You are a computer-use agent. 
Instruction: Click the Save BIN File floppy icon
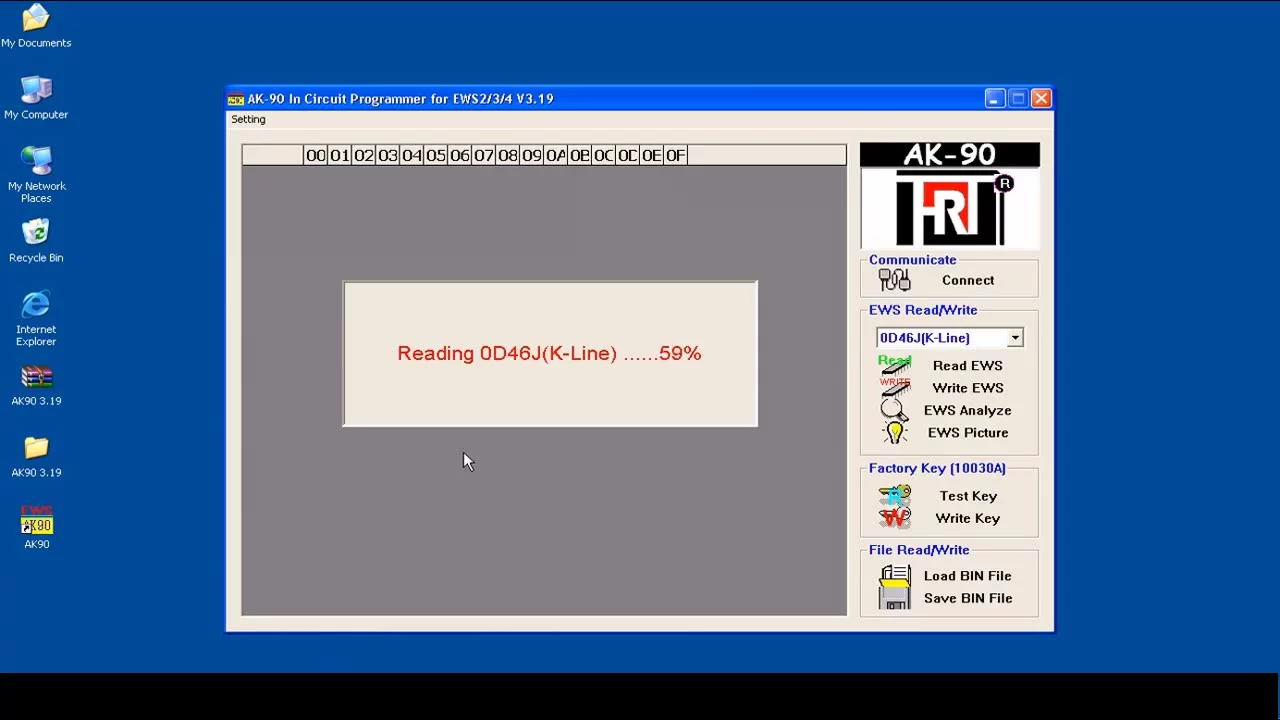tap(895, 598)
